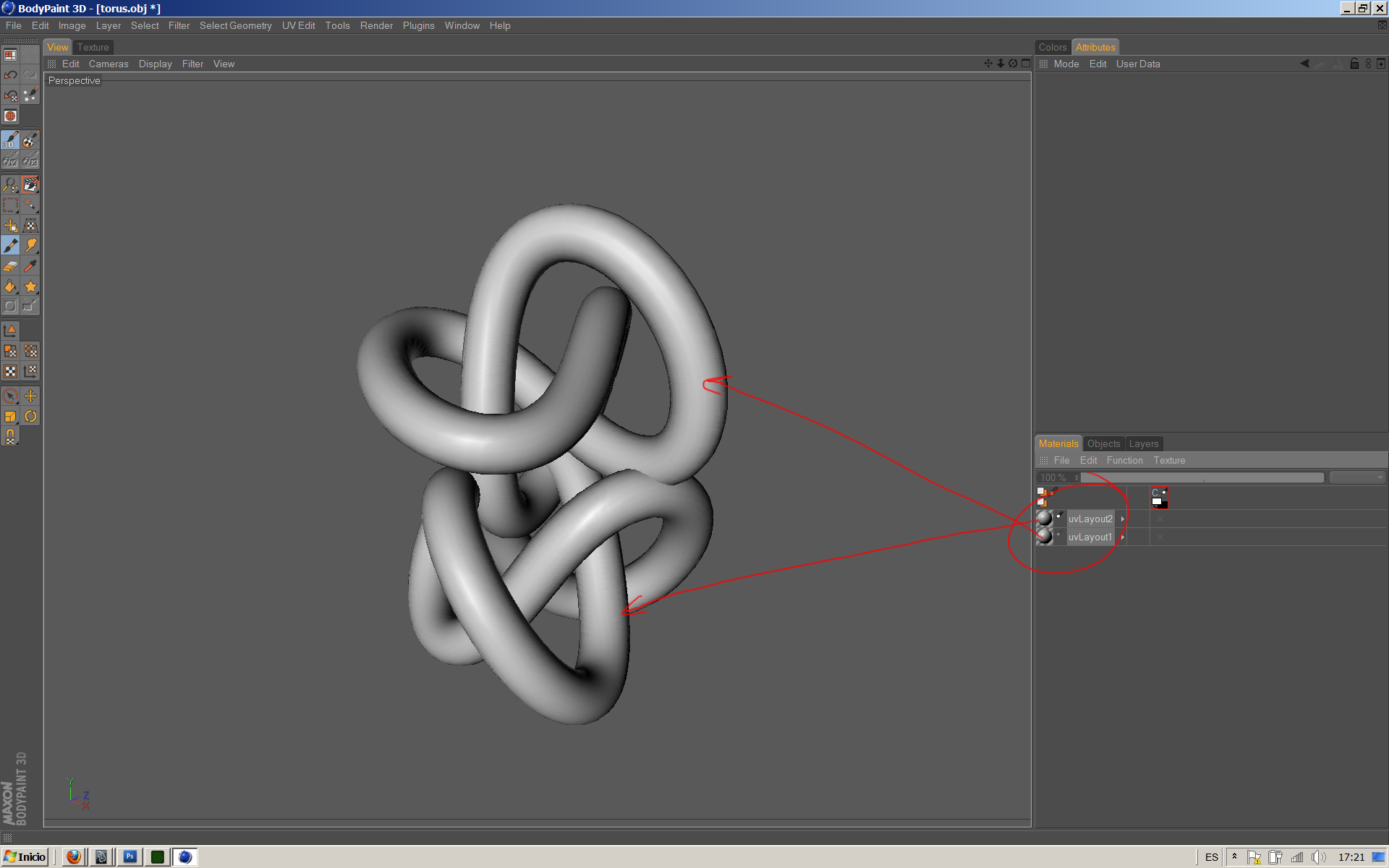Open Firefox from the taskbar

point(74,857)
